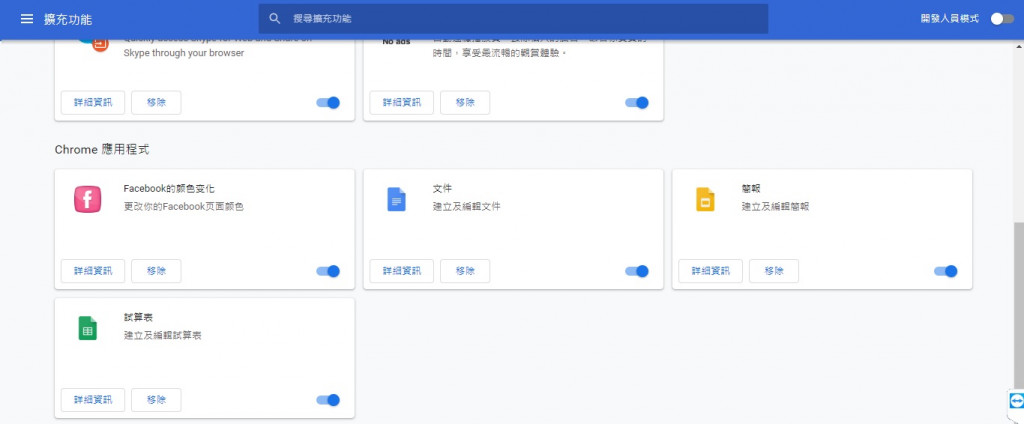This screenshot has width=1024, height=424.
Task: Focus the 搜尋擴充功能 search field
Action: point(513,19)
